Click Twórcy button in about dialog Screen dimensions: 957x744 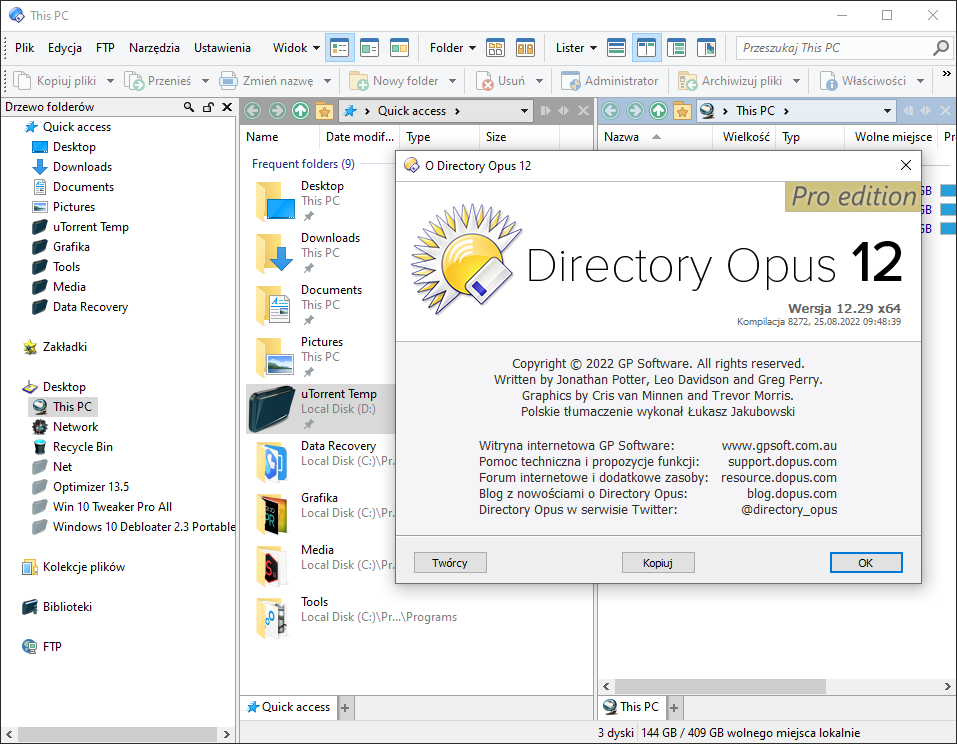pos(450,563)
